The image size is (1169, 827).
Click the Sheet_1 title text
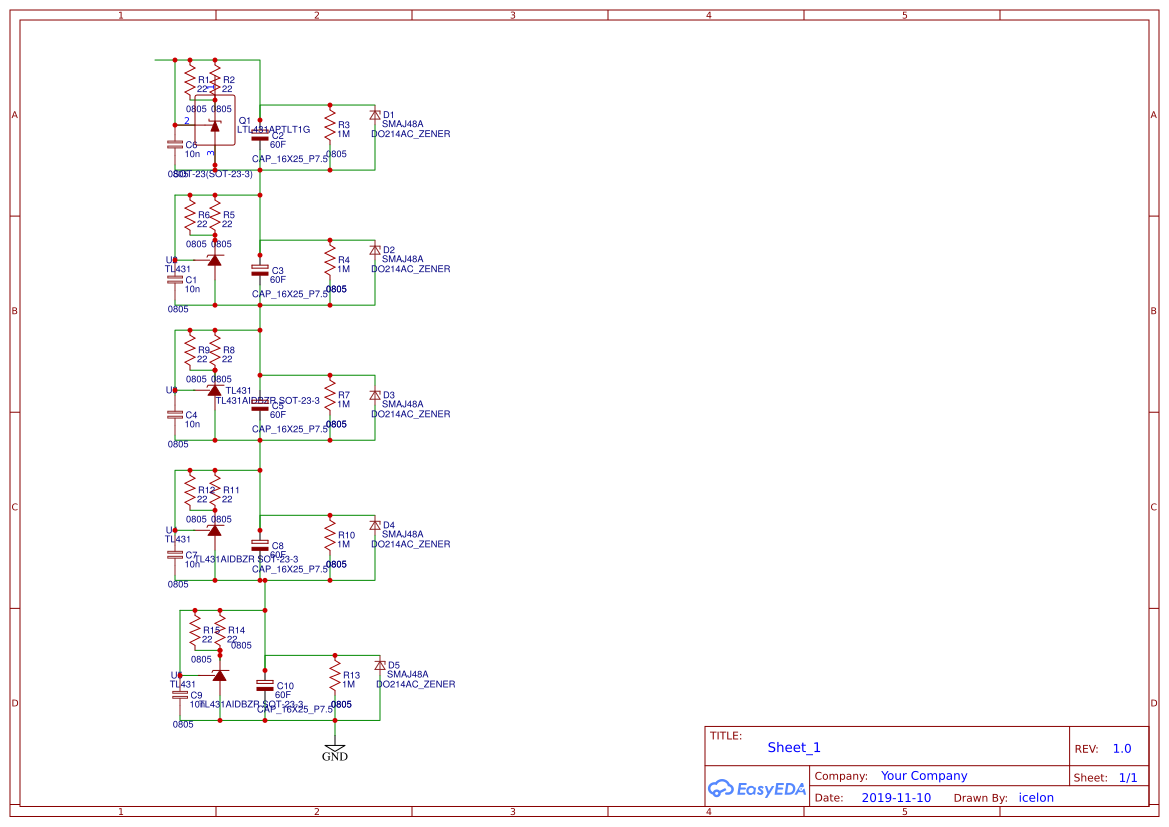[x=794, y=747]
